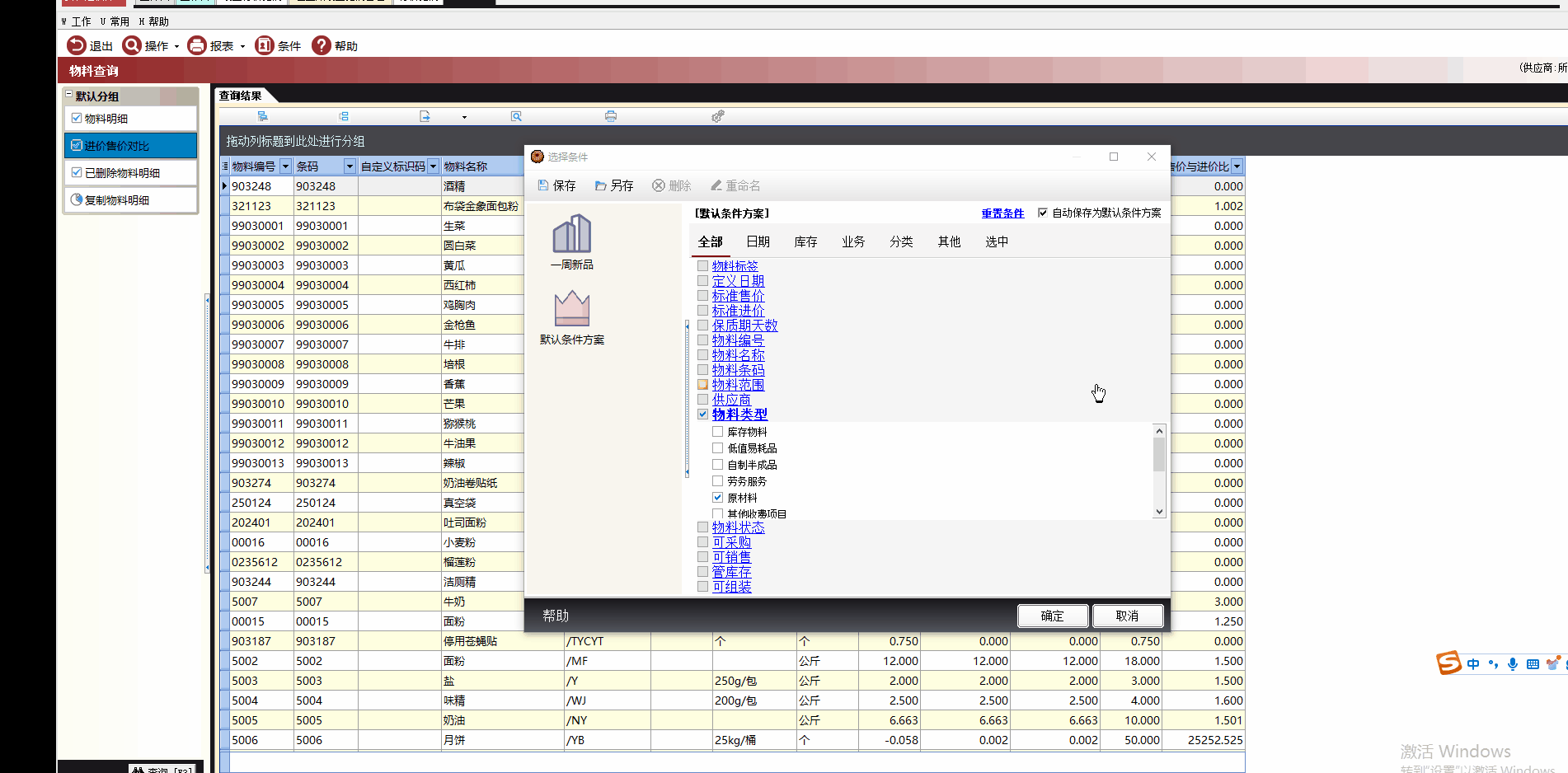1568x773 pixels.
Task: Uncheck the 物料类型 condition checkbox
Action: (702, 414)
